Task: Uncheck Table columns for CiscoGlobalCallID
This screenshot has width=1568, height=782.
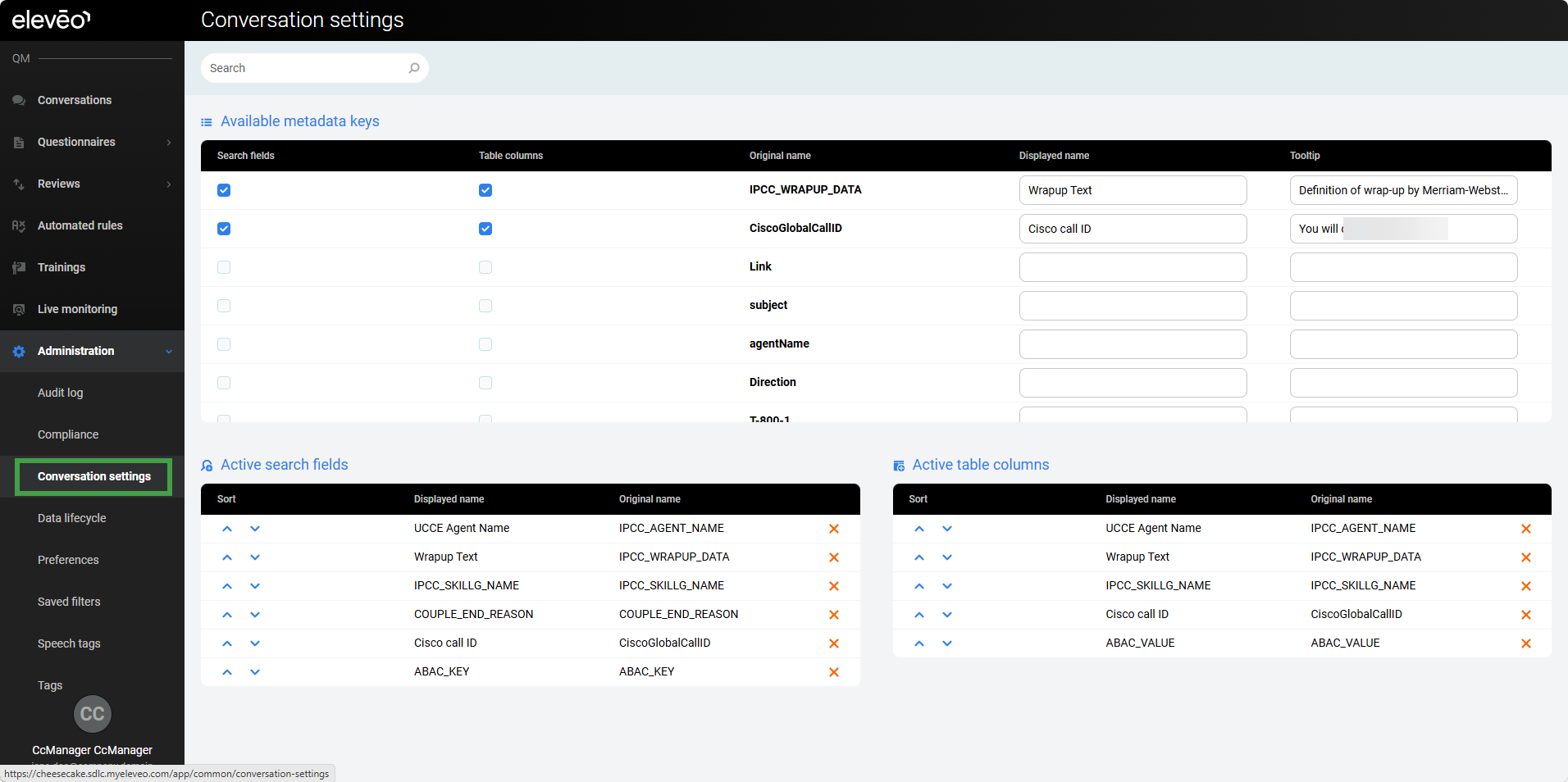Action: pyautogui.click(x=485, y=229)
